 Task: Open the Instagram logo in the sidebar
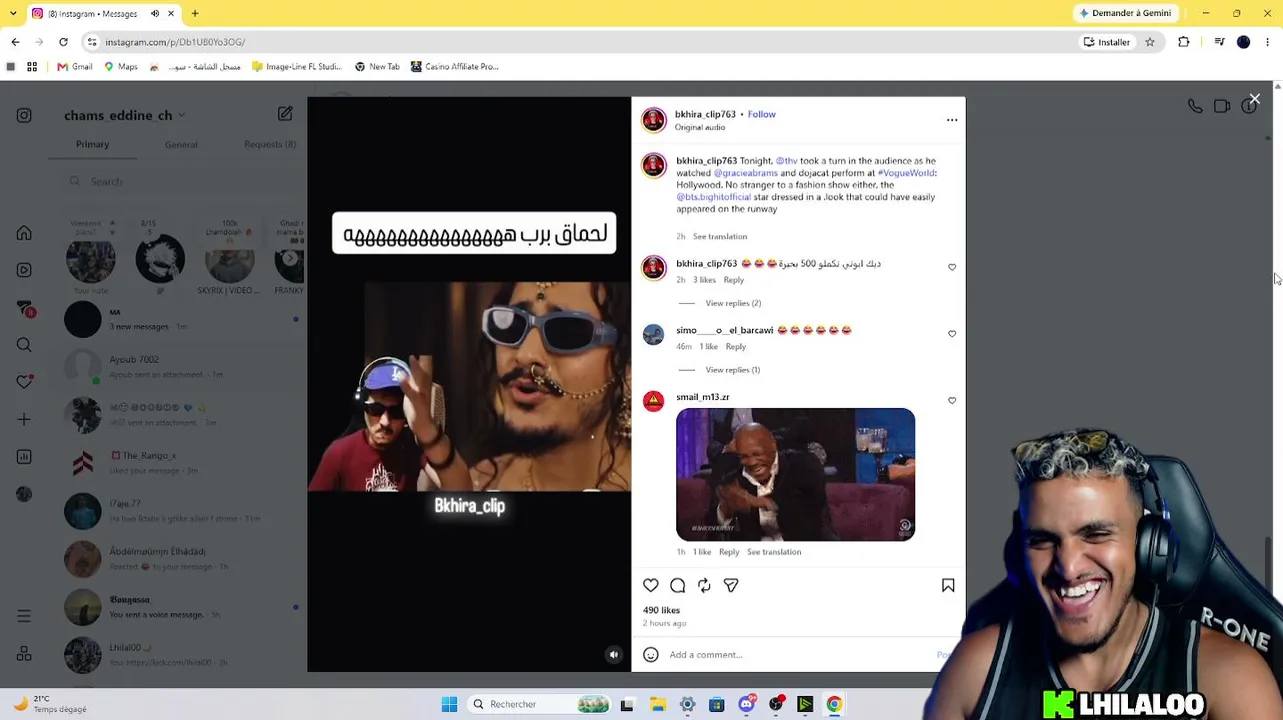tap(24, 116)
